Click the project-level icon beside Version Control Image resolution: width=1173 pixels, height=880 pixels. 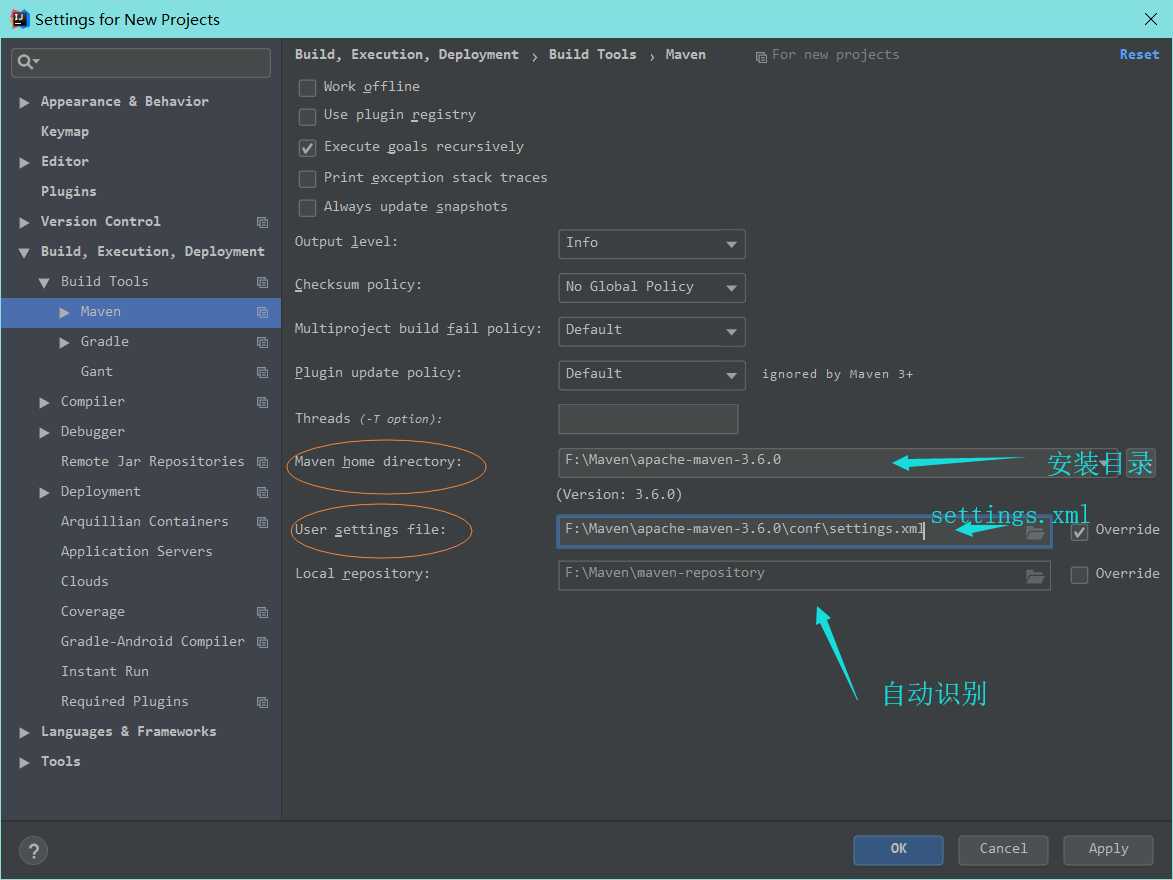(263, 222)
